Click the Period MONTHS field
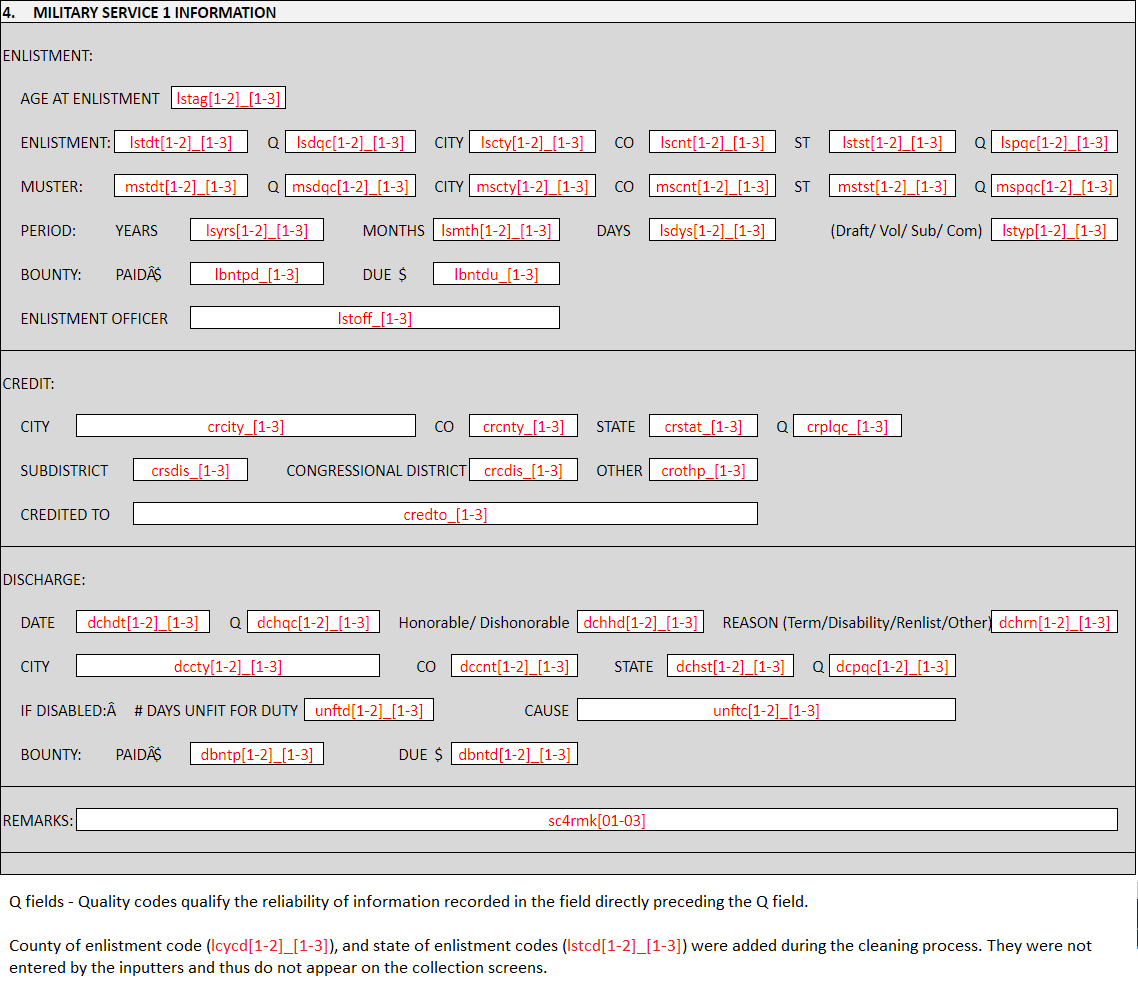The height and width of the screenshot is (1000, 1138). click(x=496, y=230)
